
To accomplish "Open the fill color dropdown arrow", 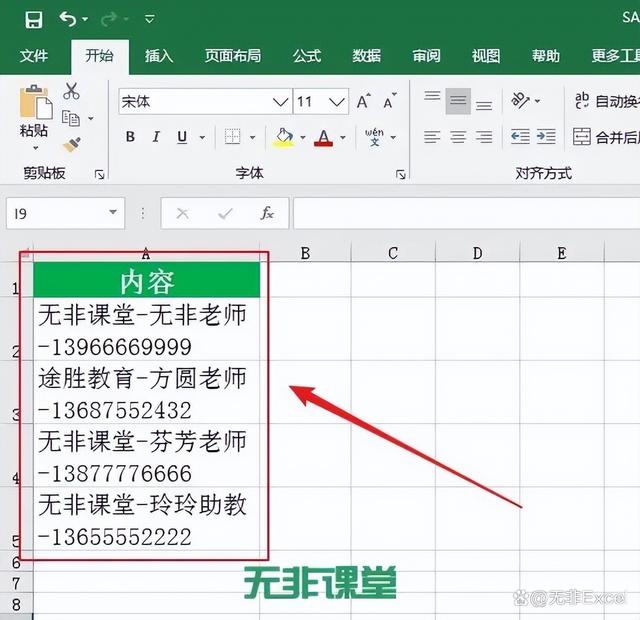I will click(x=303, y=138).
